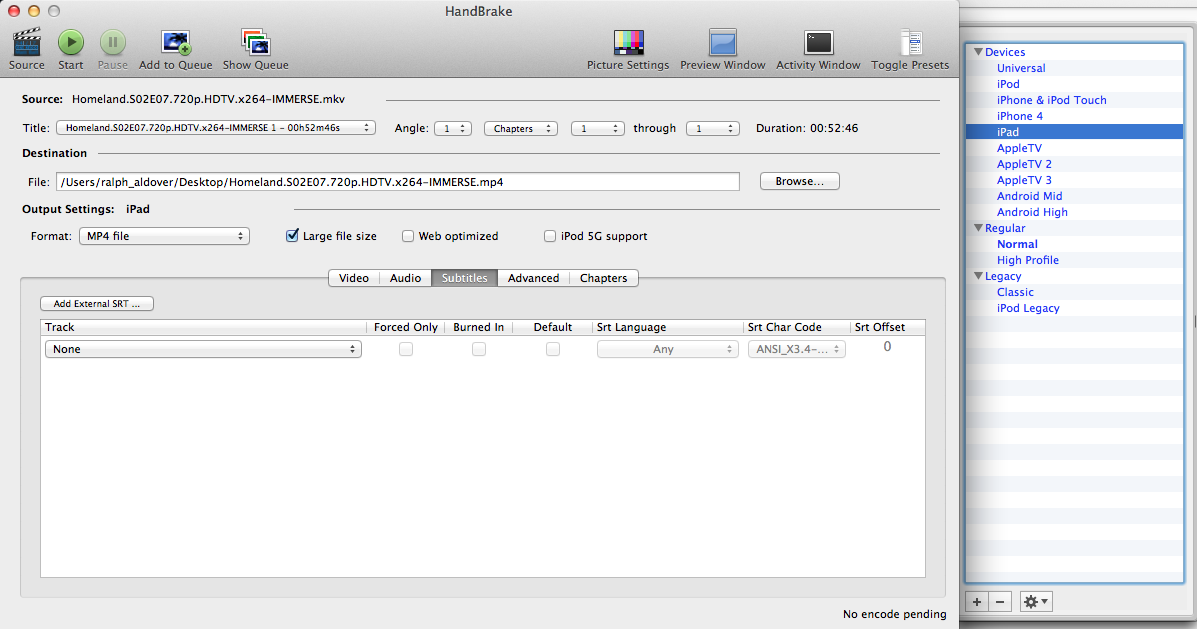The height and width of the screenshot is (629, 1197).
Task: Open the Source clapperboard icon
Action: point(27,43)
